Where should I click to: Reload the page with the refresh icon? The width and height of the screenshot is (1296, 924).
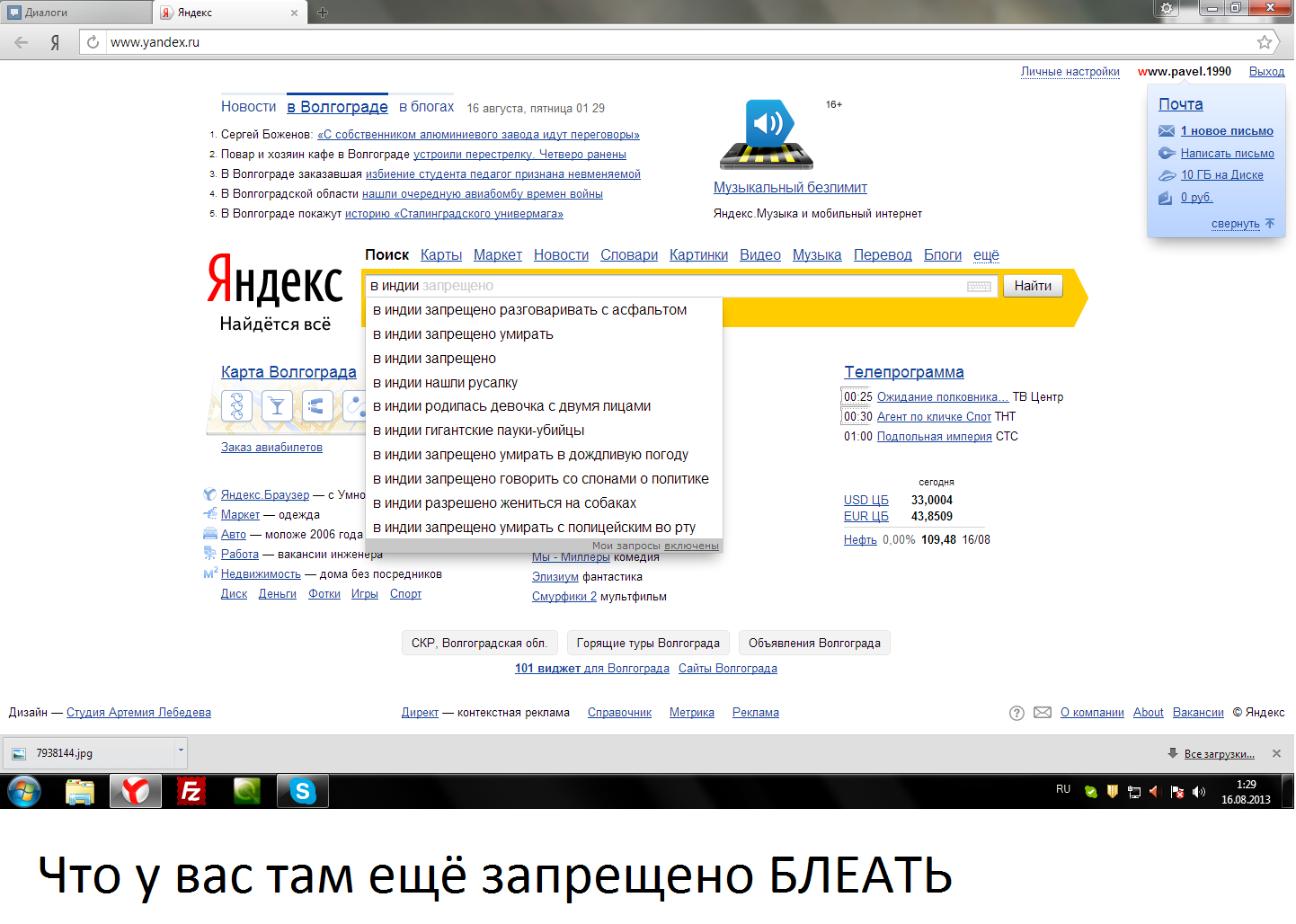click(x=93, y=42)
